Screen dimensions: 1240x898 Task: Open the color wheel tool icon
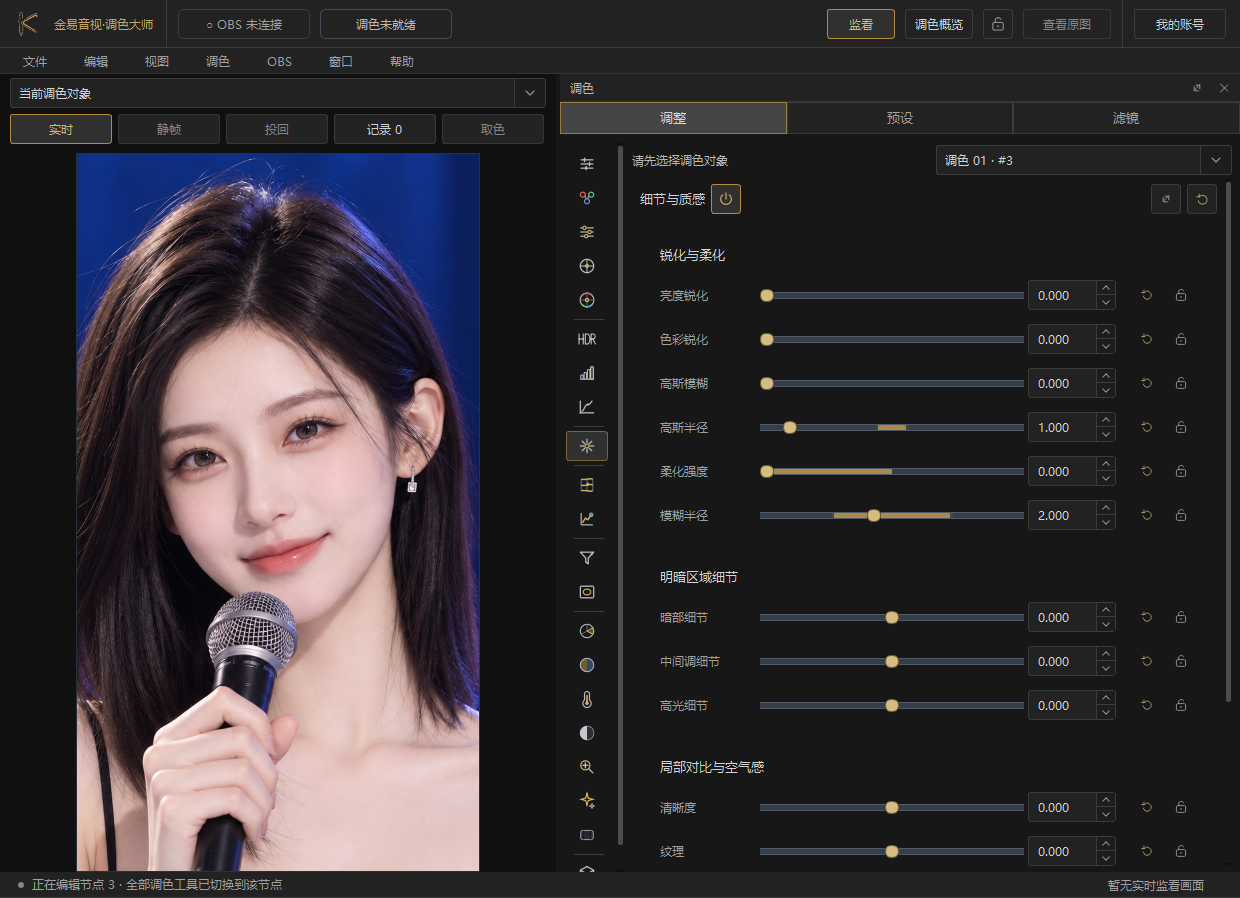pos(587,300)
